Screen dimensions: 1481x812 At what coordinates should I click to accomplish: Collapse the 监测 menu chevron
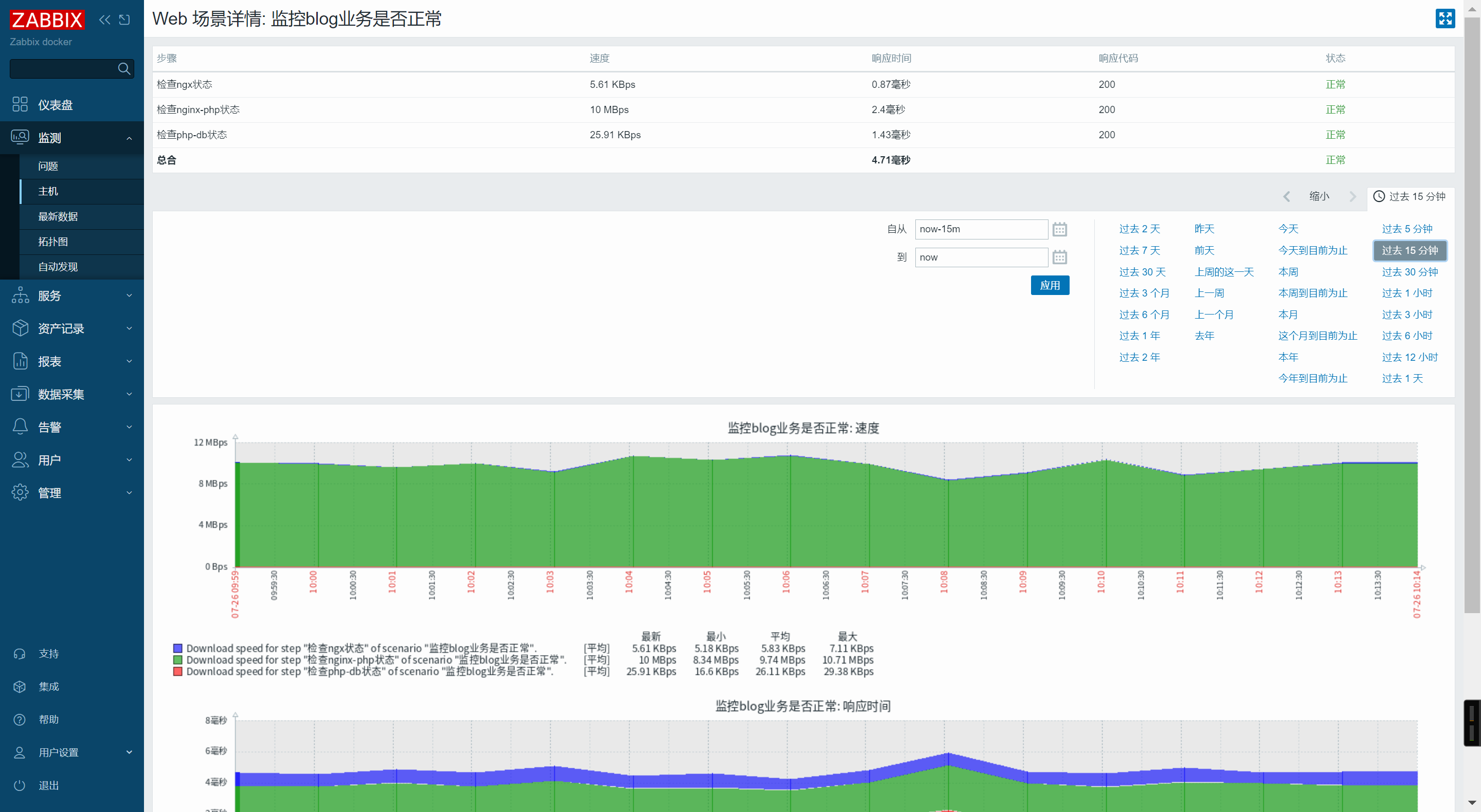(x=130, y=138)
